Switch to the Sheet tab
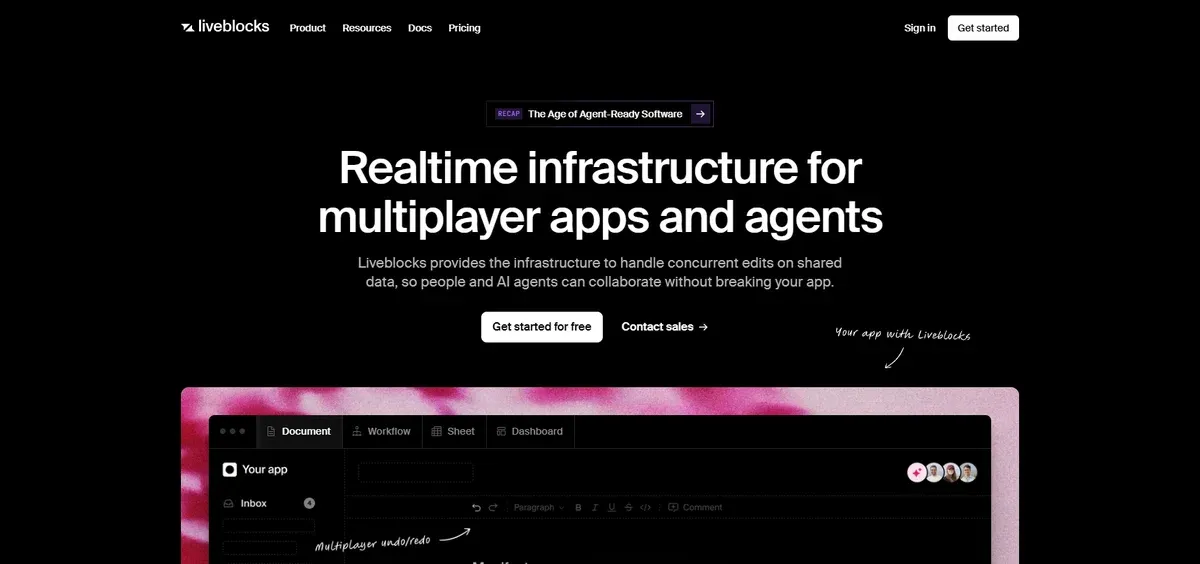The height and width of the screenshot is (564, 1200). click(454, 431)
